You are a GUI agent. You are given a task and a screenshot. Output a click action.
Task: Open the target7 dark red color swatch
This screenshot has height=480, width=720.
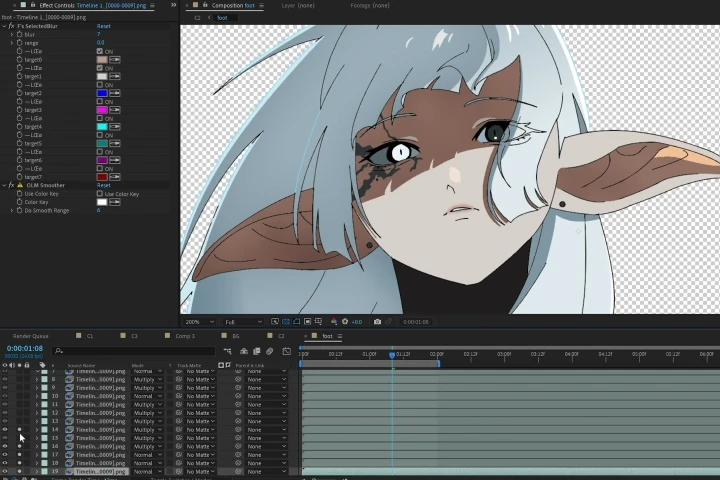coord(102,177)
